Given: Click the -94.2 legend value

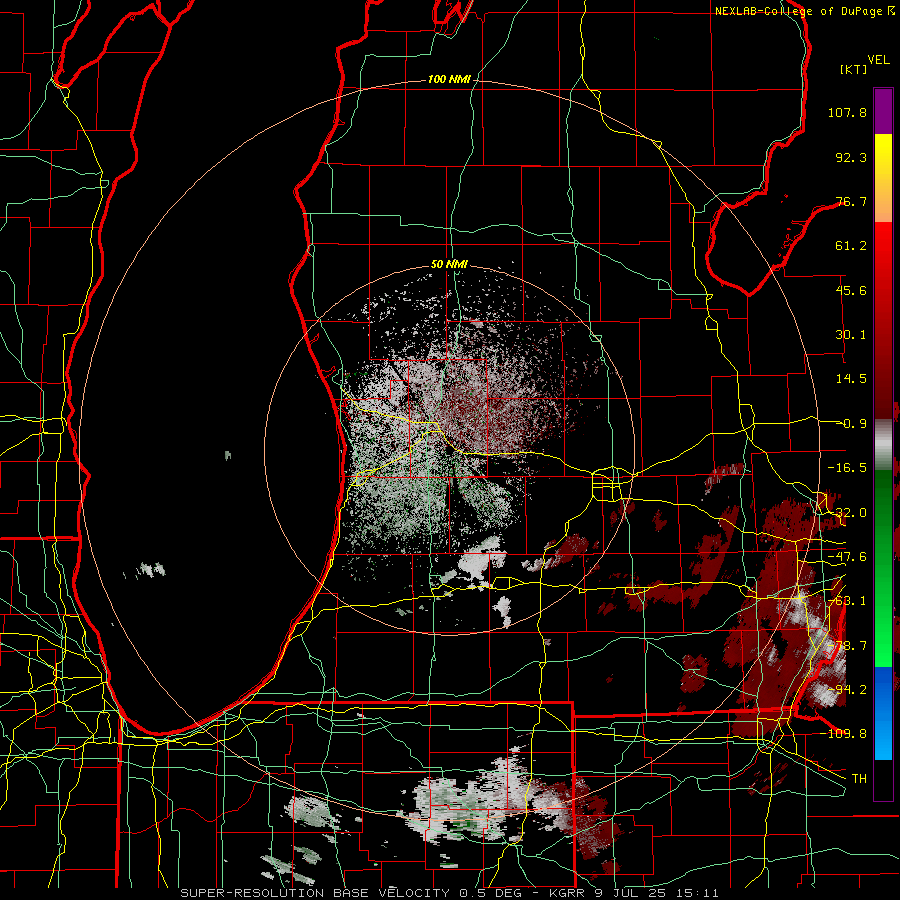Looking at the screenshot, I should coord(847,689).
